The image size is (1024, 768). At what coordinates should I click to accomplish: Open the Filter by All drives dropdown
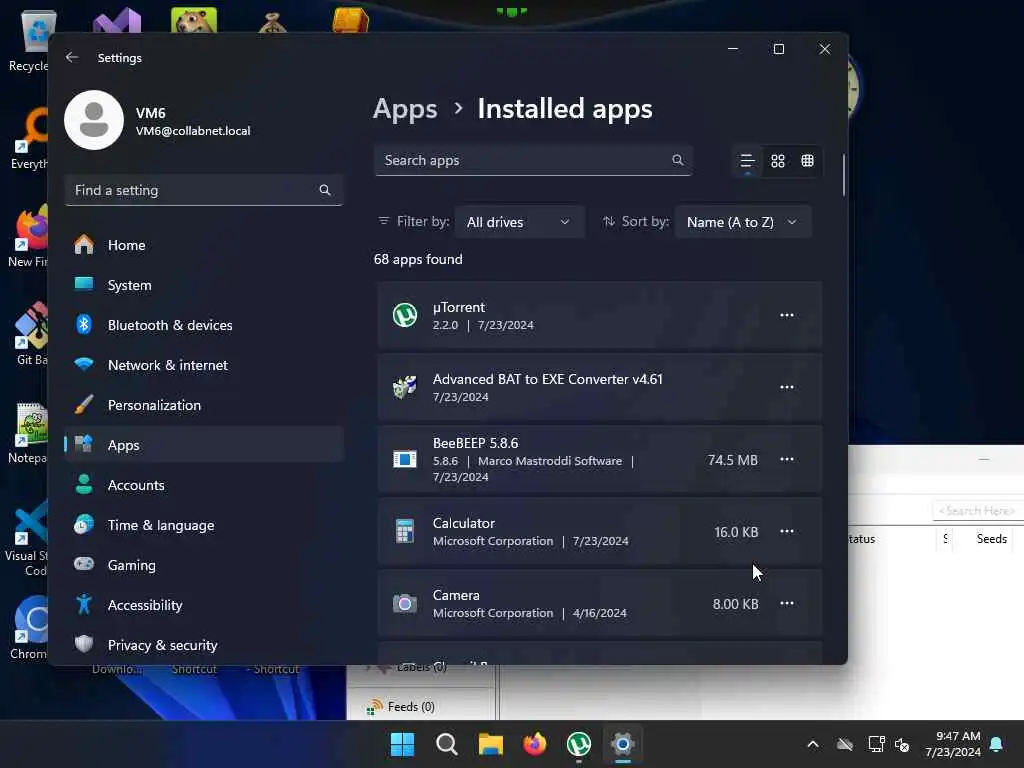pos(519,222)
